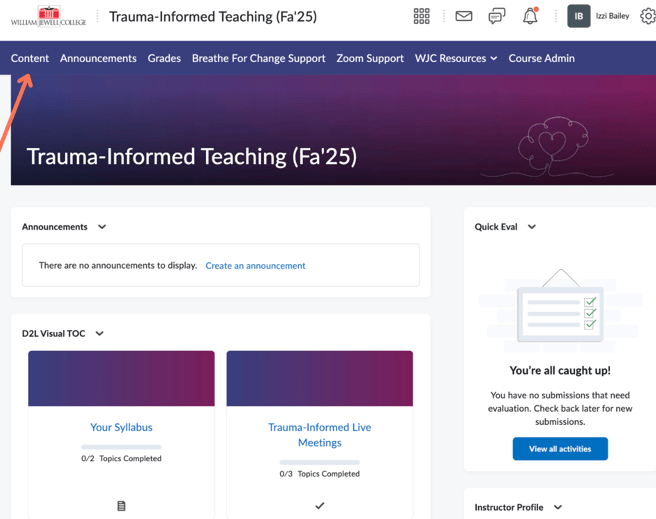The image size is (656, 519).
Task: Click the Create an announcement link
Action: point(255,266)
